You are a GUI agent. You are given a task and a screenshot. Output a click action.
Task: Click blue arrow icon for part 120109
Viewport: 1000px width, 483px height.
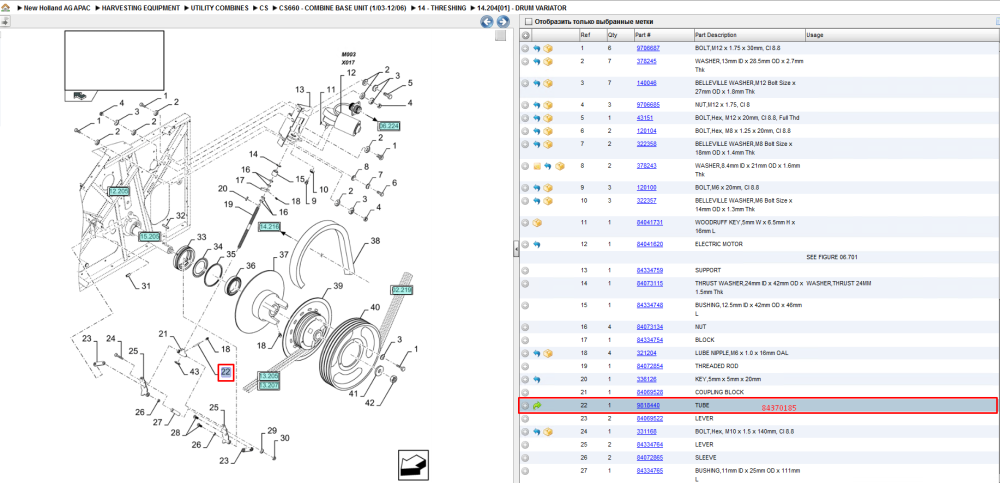[x=537, y=188]
